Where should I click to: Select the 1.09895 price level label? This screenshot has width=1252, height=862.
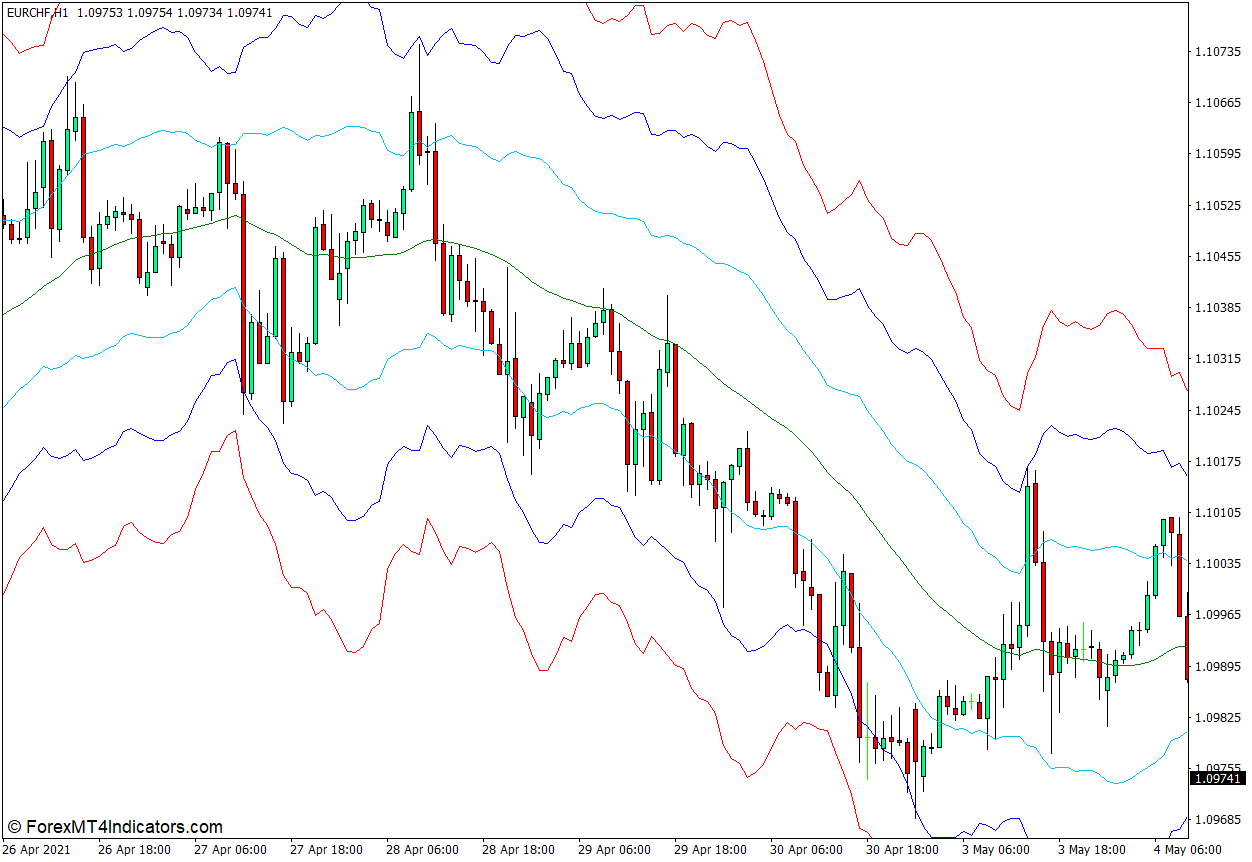pyautogui.click(x=1217, y=667)
